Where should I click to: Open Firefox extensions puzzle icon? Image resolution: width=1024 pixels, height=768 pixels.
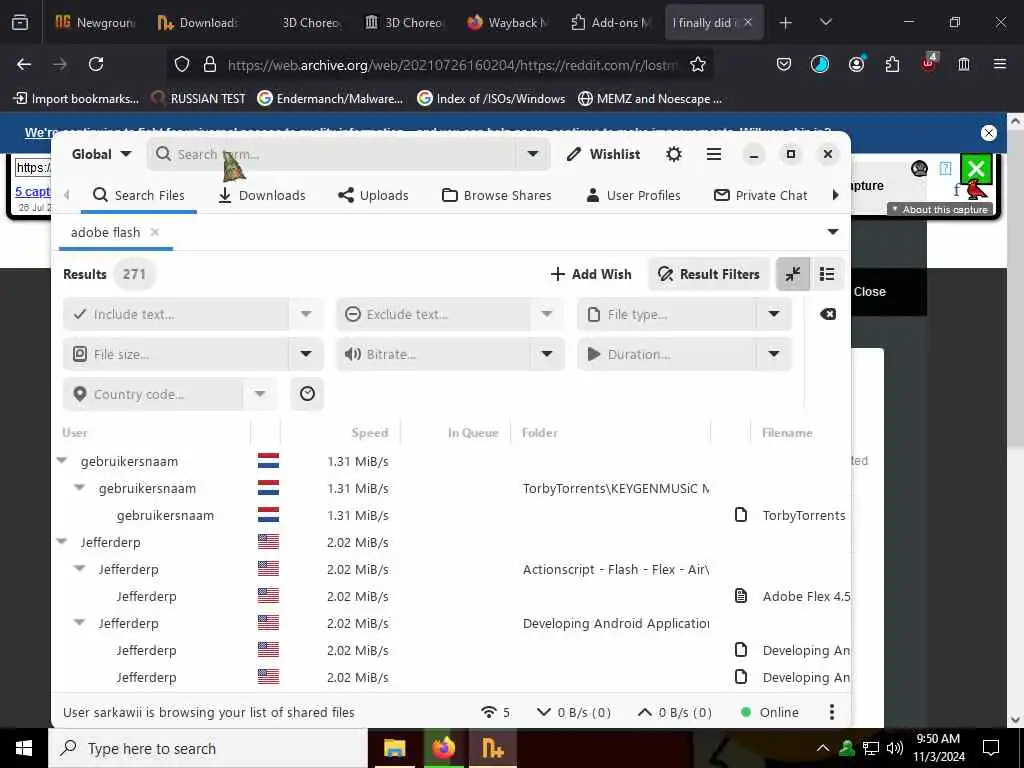[x=892, y=64]
